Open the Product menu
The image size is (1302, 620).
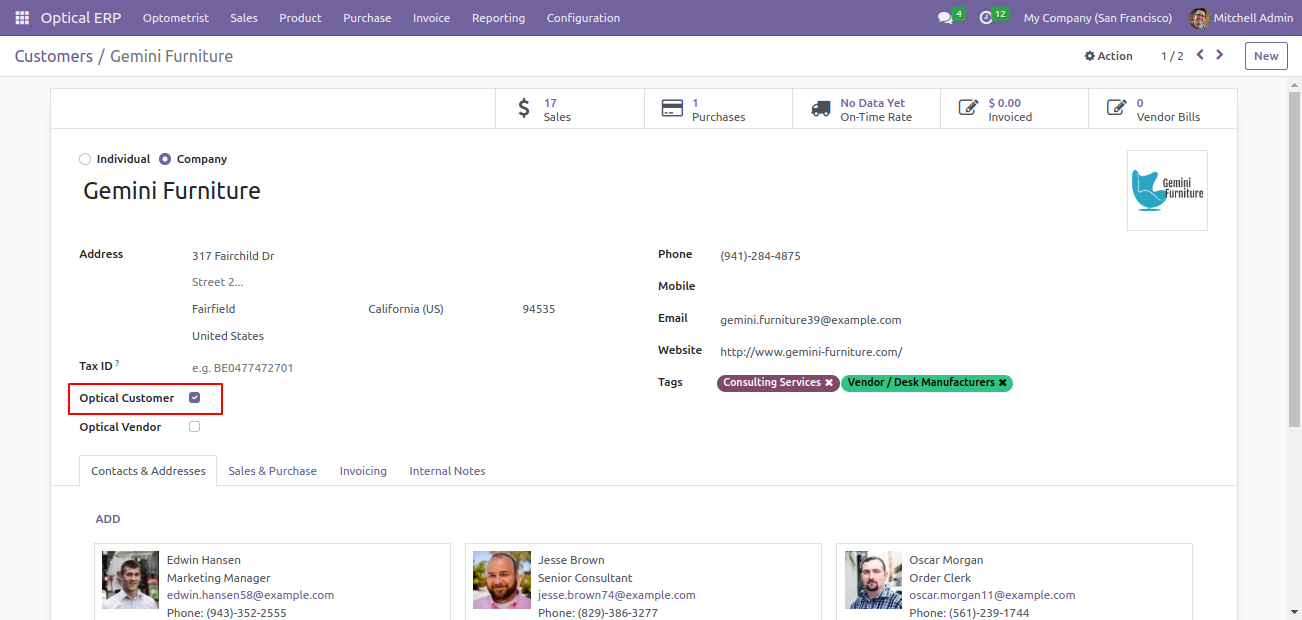[x=300, y=18]
